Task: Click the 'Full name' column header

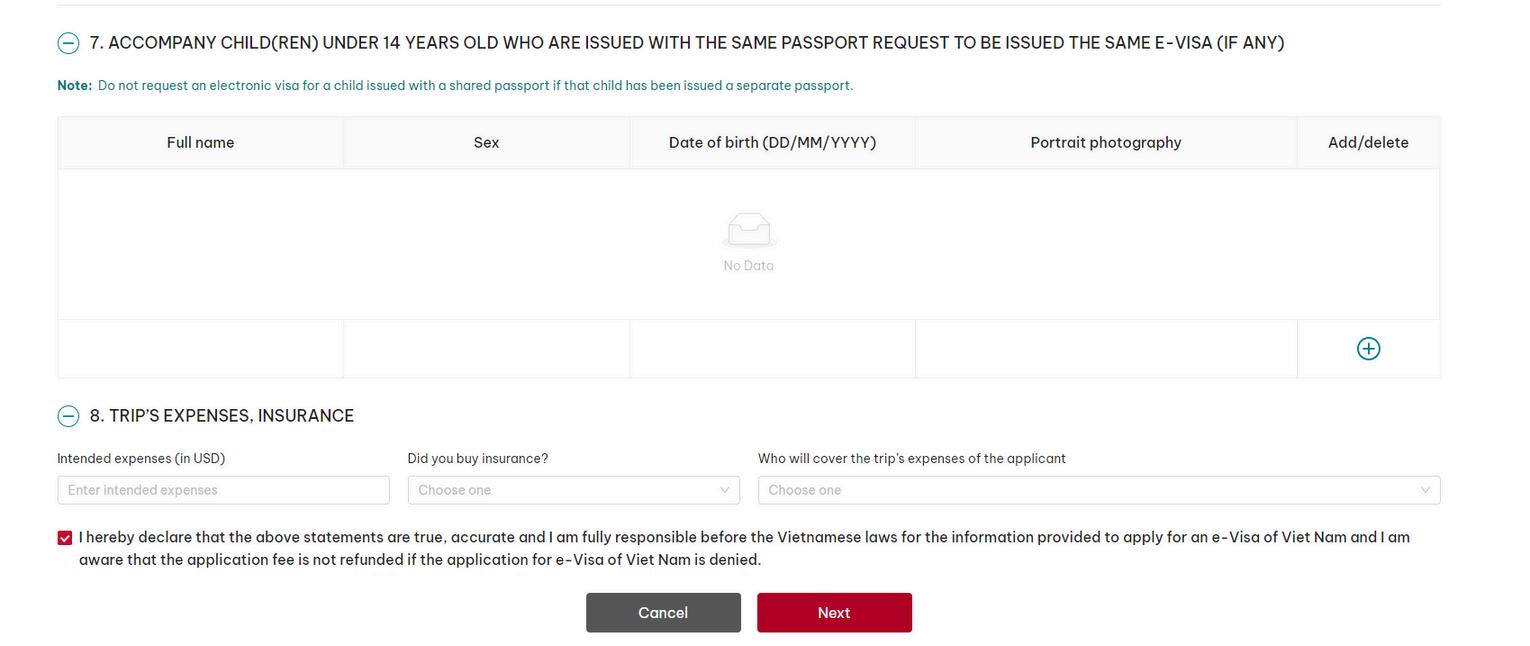Action: (200, 143)
